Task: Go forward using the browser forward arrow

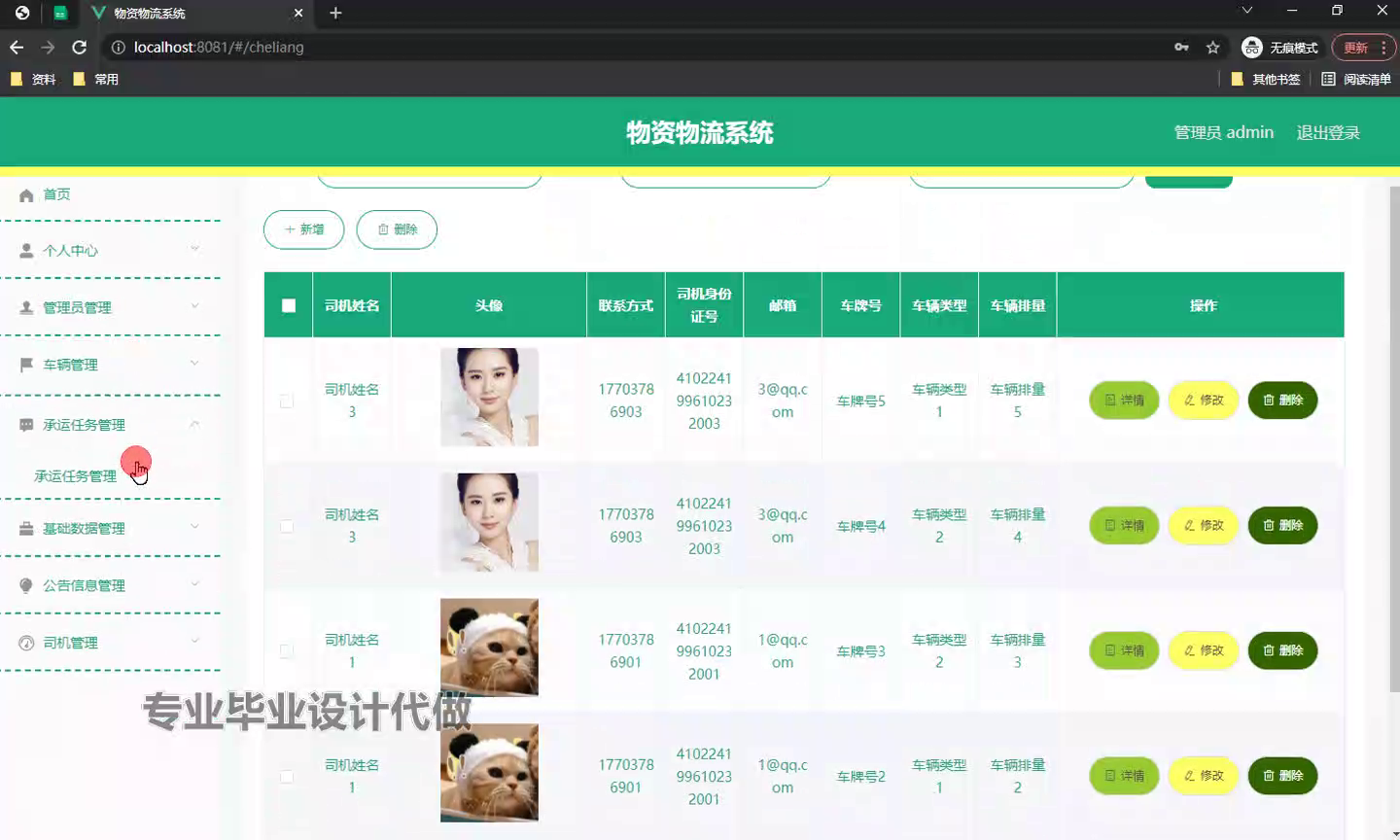Action: 48,47
